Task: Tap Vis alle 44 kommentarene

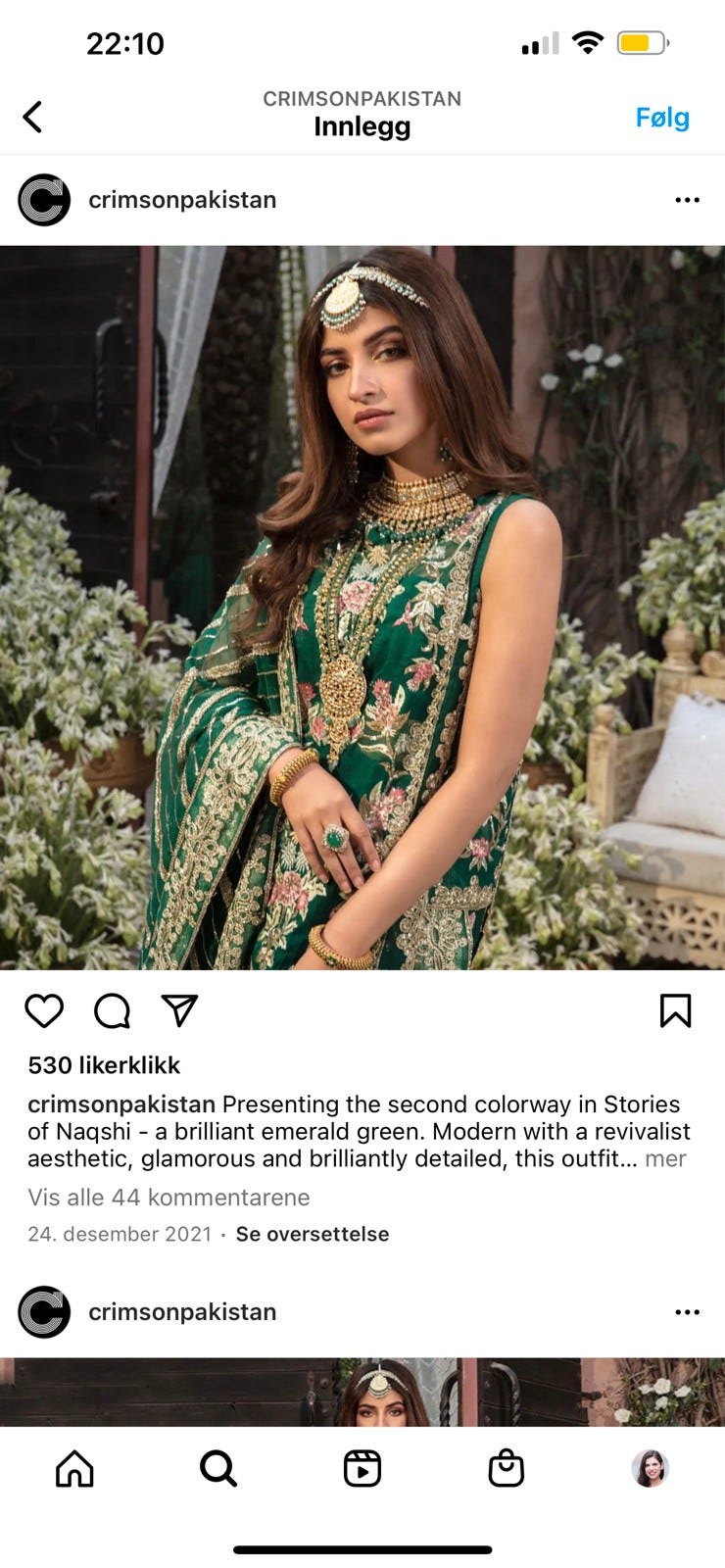Action: (x=169, y=1198)
